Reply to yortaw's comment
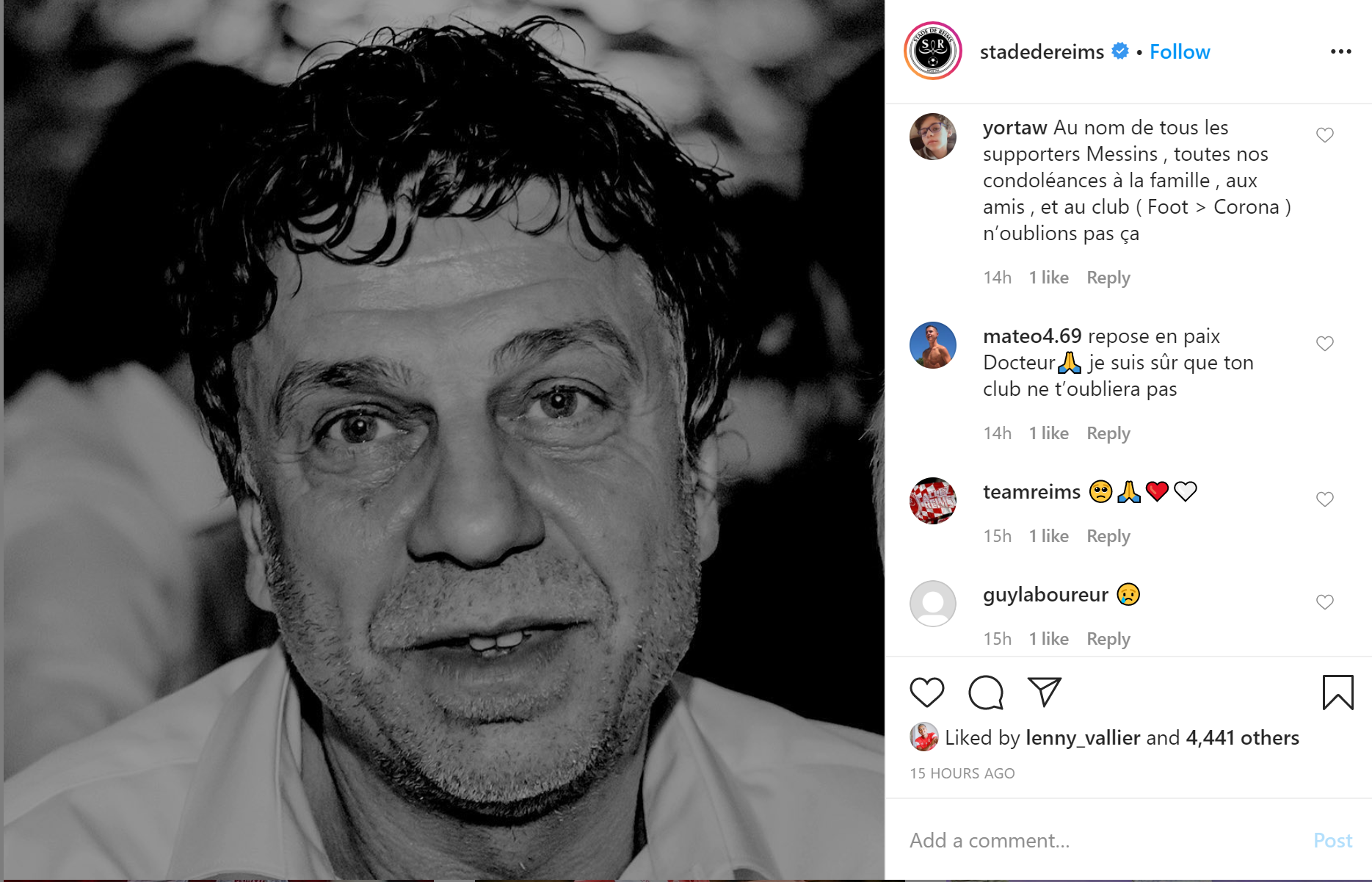The width and height of the screenshot is (1372, 882). 1108,278
